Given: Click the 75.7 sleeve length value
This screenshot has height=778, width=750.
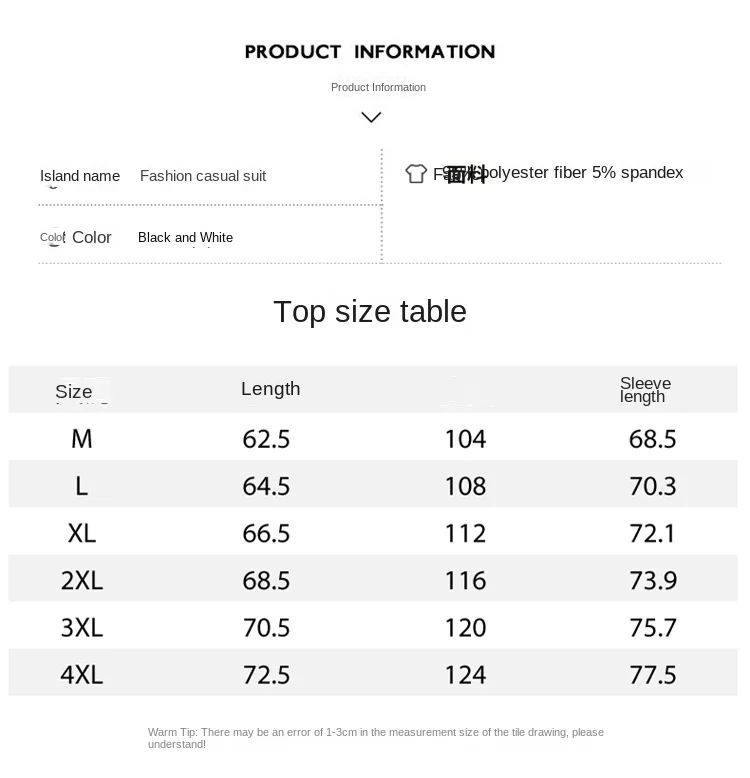Looking at the screenshot, I should tap(653, 628).
